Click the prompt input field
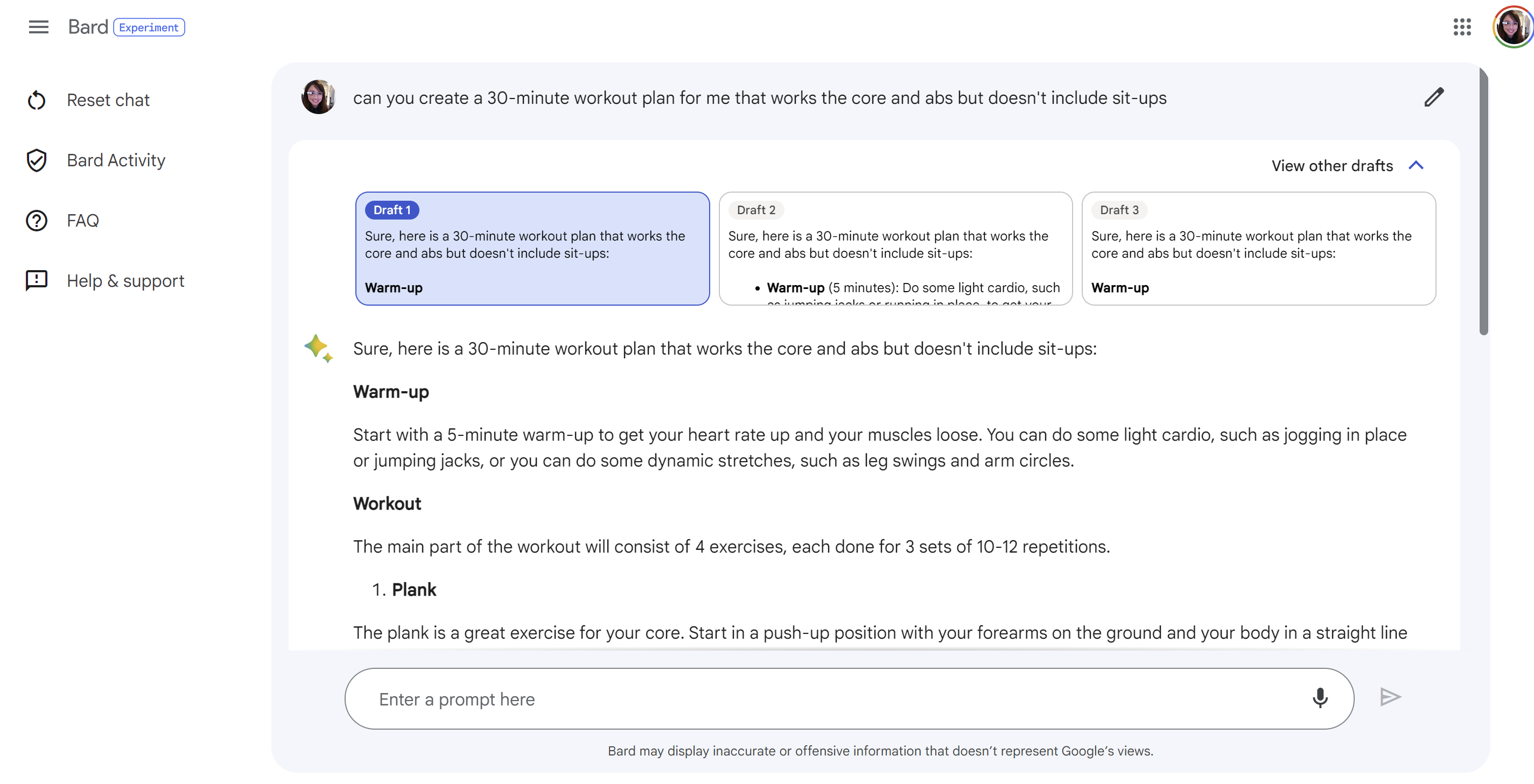1534x784 pixels. (849, 698)
